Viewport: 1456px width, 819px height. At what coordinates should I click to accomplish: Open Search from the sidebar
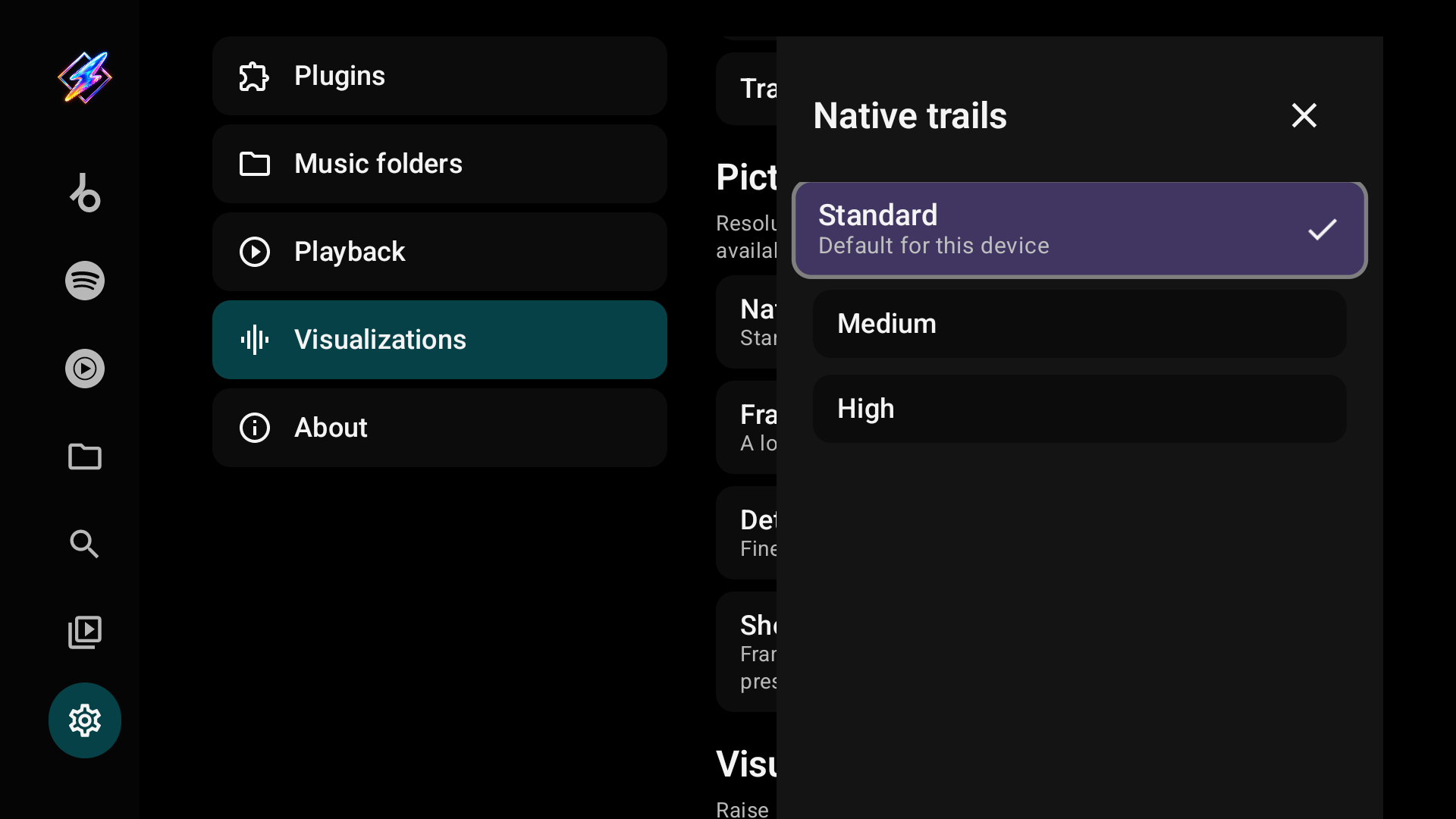[85, 544]
